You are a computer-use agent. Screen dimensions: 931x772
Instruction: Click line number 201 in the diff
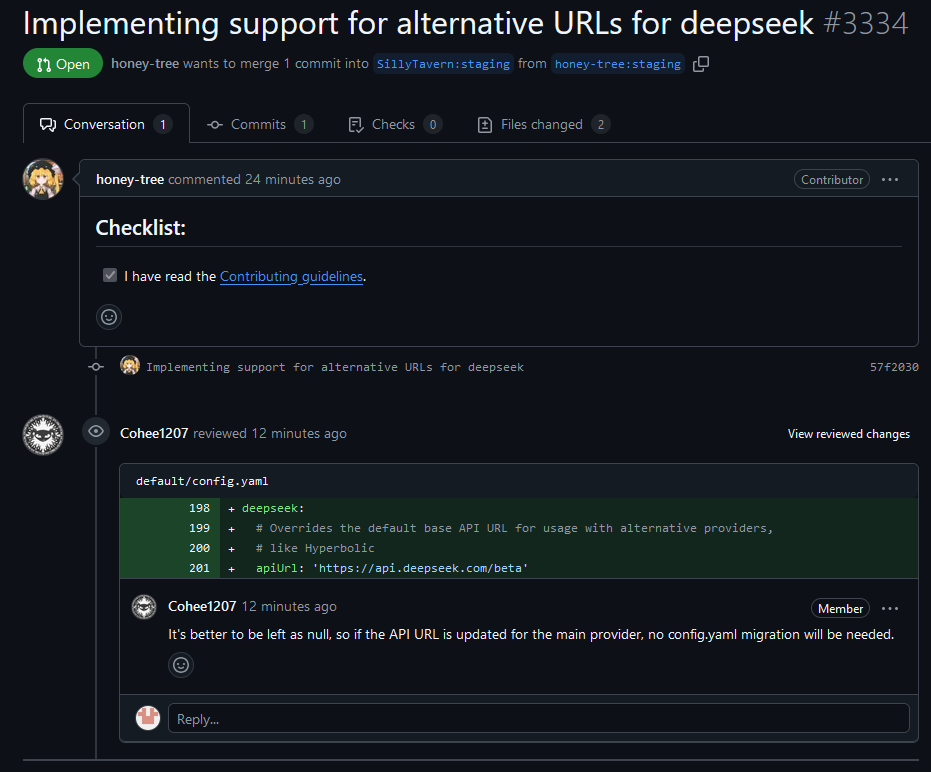200,568
